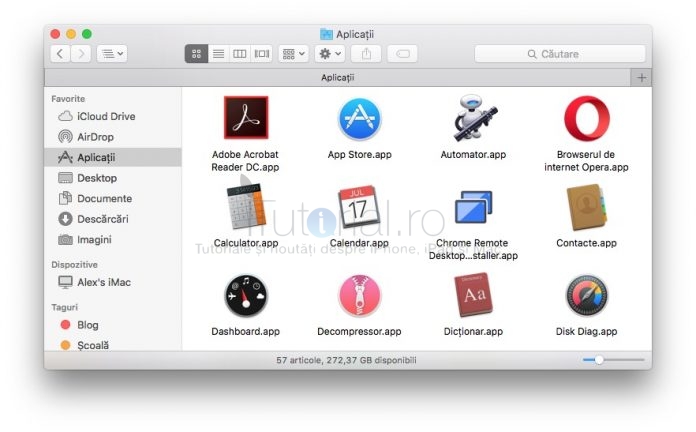The image size is (696, 432).
Task: Open iCloud Drive in sidebar
Action: [x=113, y=116]
